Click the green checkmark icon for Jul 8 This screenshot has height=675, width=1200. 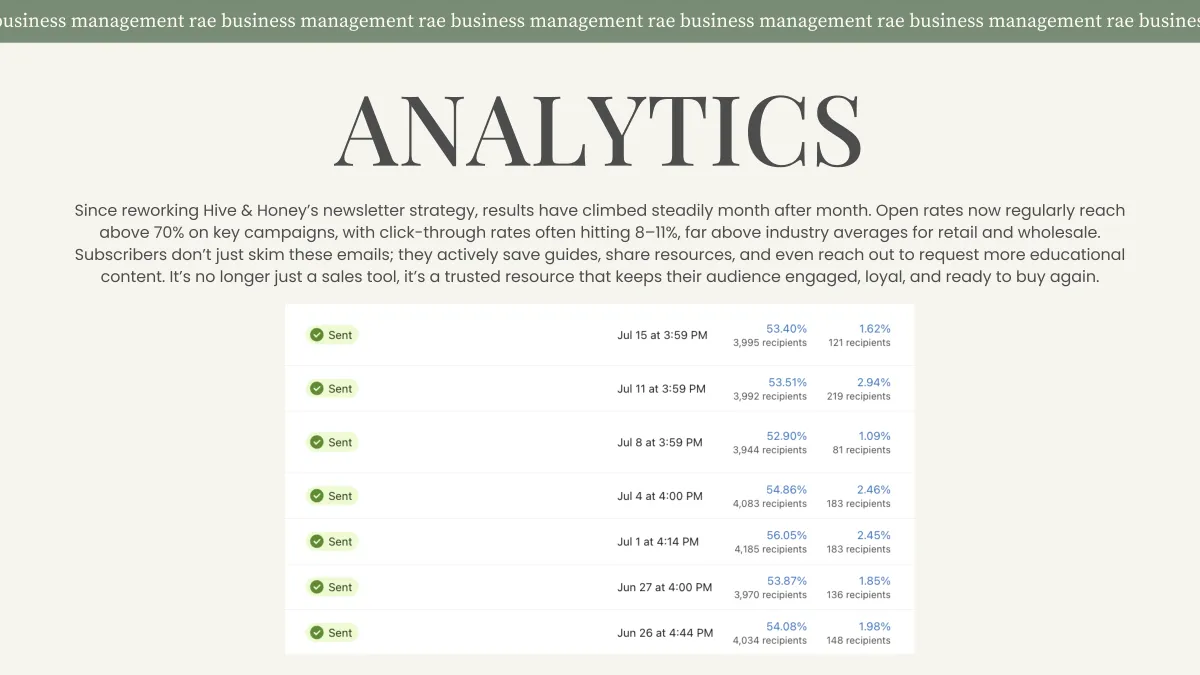pyautogui.click(x=317, y=442)
